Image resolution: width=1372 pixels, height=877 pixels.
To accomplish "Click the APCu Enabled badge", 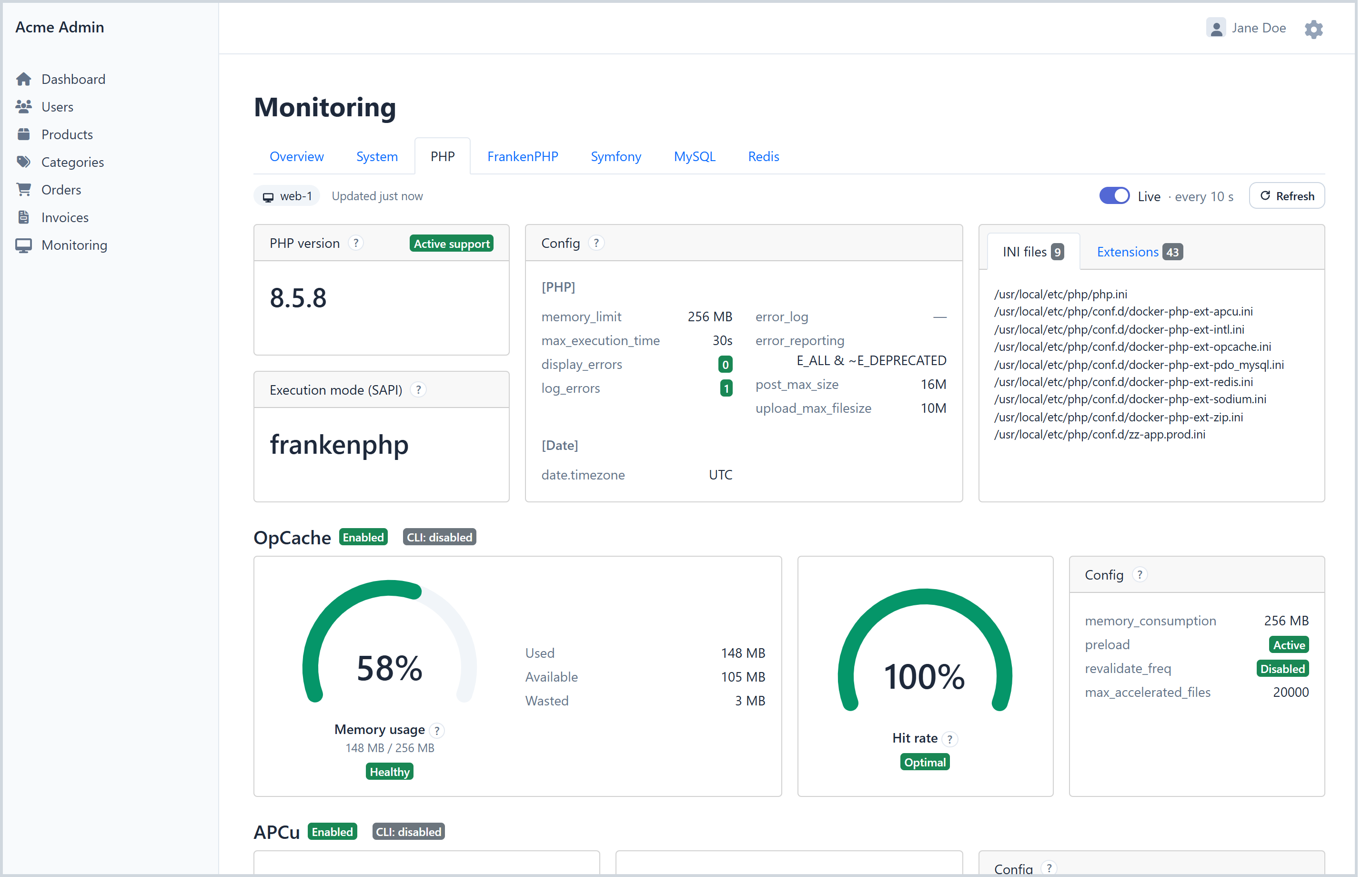I will [x=332, y=831].
